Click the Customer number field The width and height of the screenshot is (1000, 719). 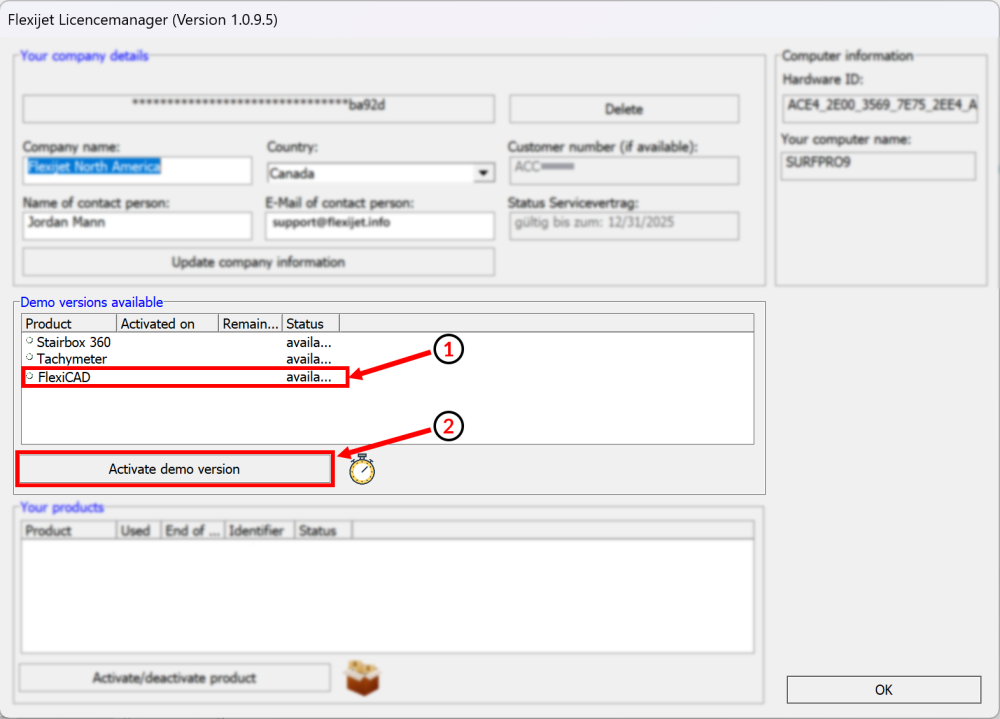(624, 170)
